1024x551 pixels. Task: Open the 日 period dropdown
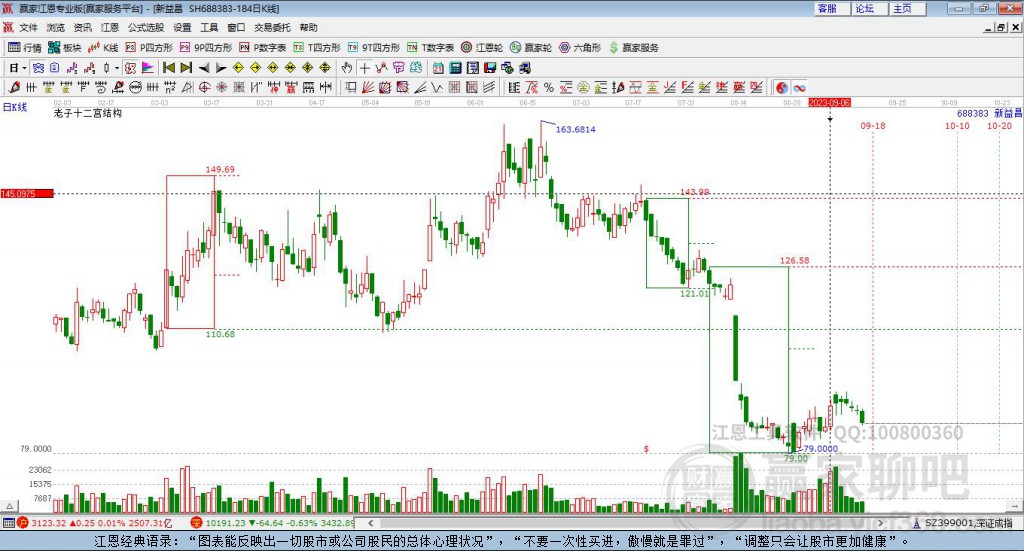(18, 68)
